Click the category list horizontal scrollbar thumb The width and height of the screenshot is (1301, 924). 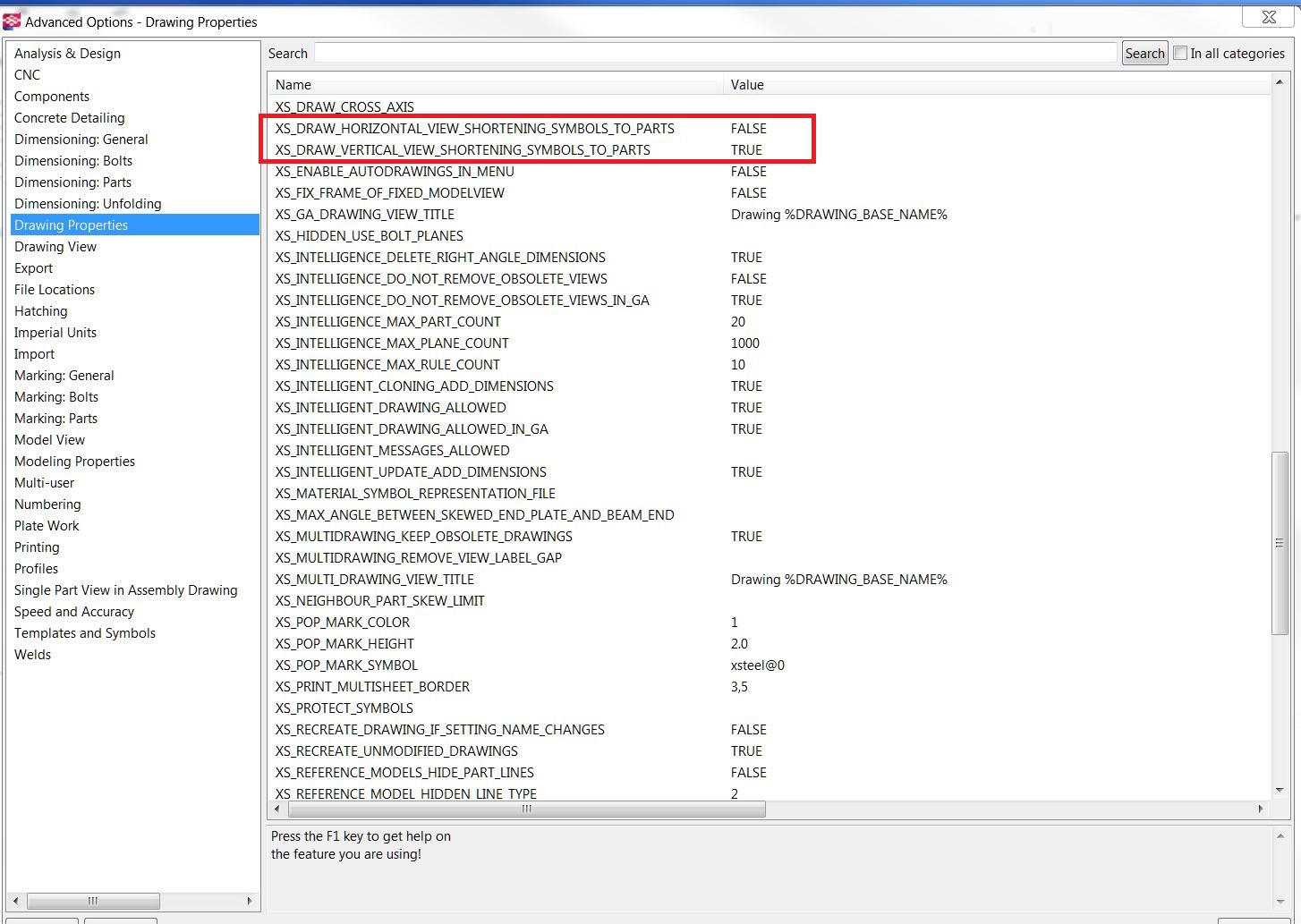click(x=93, y=901)
